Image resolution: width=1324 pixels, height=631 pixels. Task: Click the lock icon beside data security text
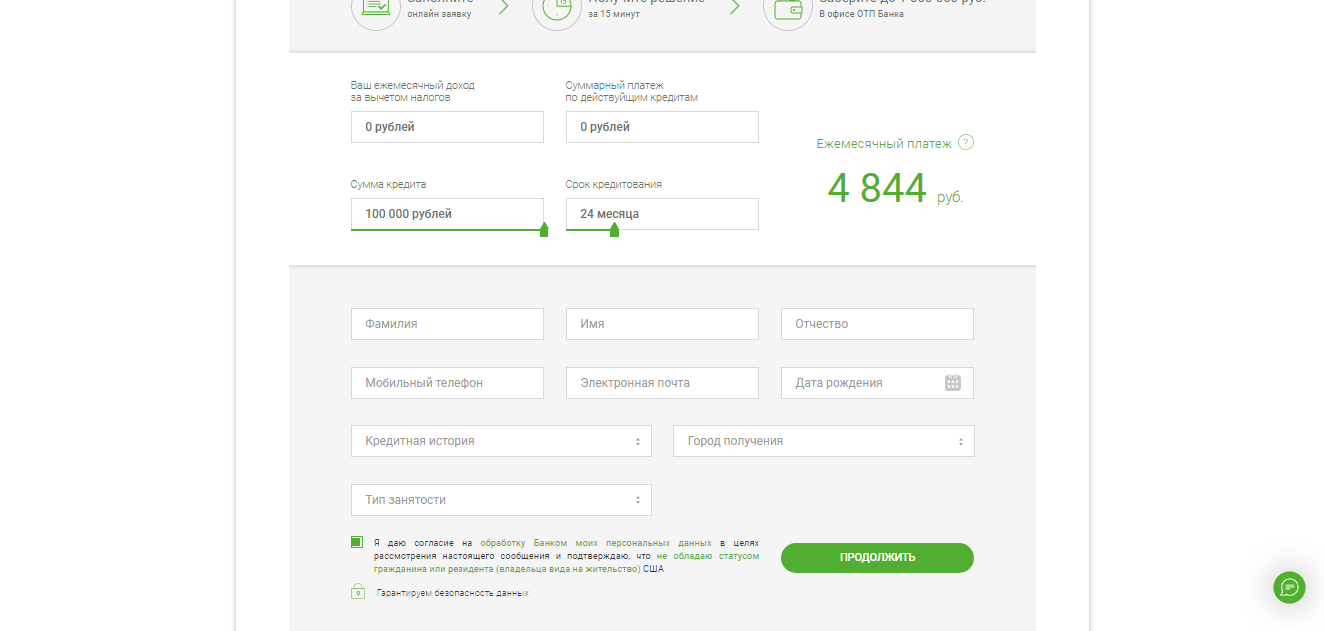tap(358, 592)
